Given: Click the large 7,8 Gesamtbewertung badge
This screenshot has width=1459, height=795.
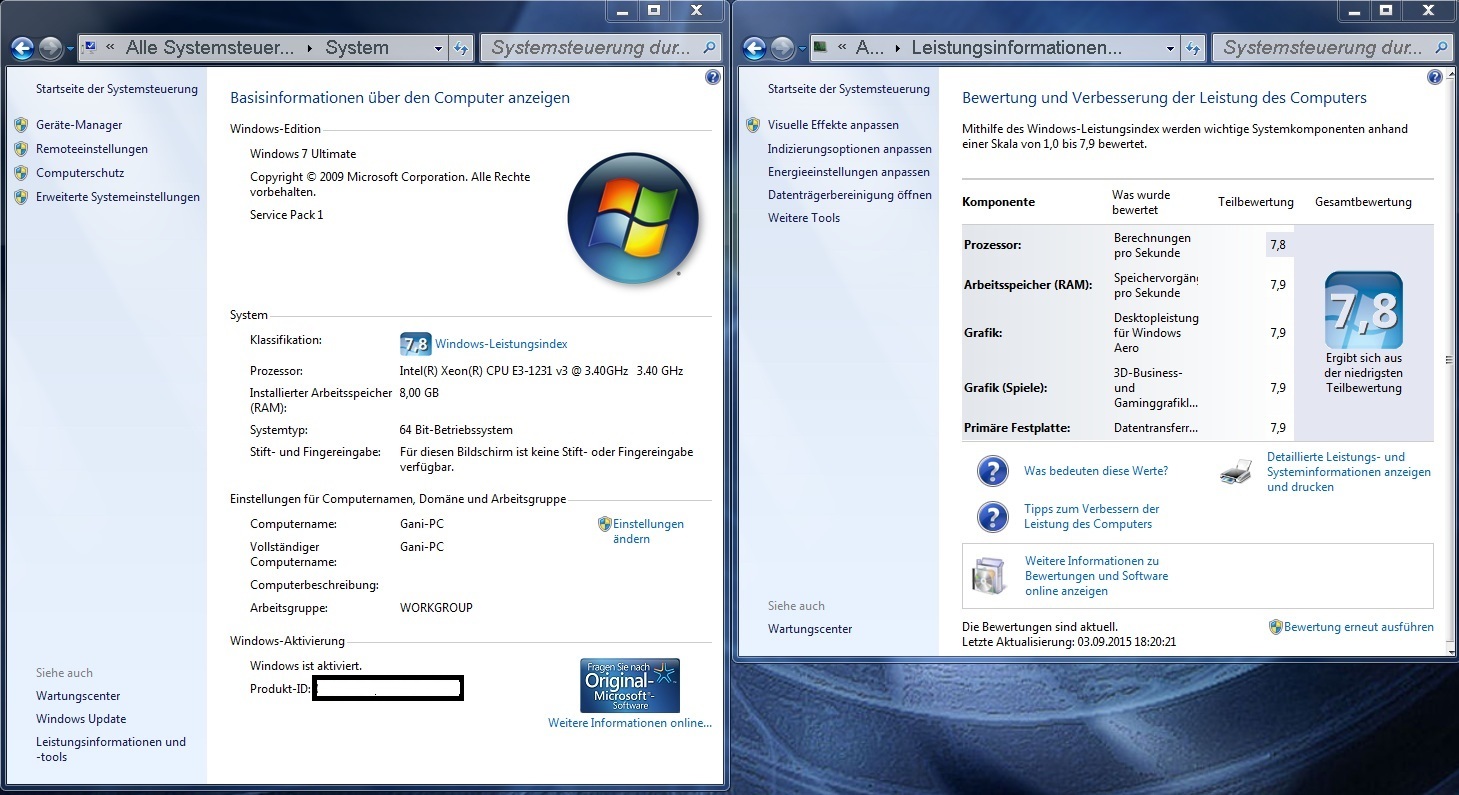Looking at the screenshot, I should click(1363, 310).
